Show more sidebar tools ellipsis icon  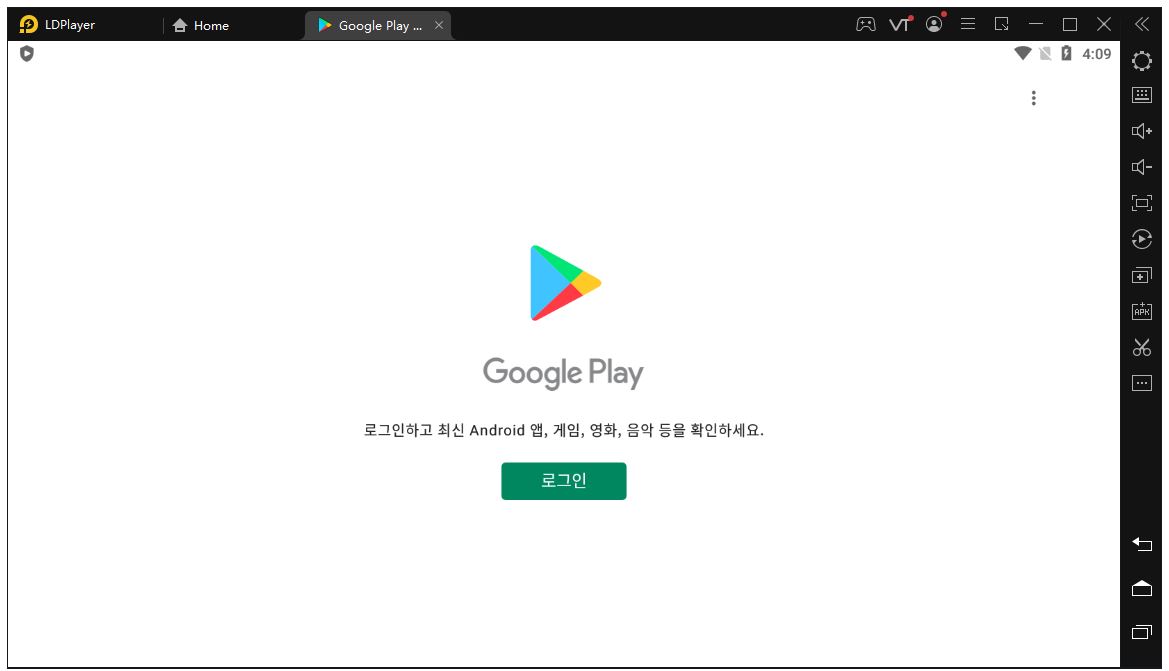pos(1141,383)
